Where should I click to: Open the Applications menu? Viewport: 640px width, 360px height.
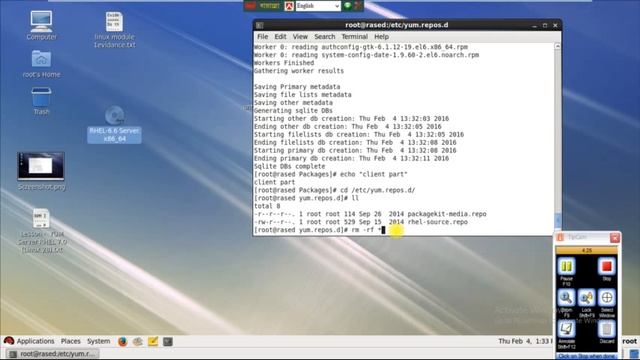tap(35, 341)
